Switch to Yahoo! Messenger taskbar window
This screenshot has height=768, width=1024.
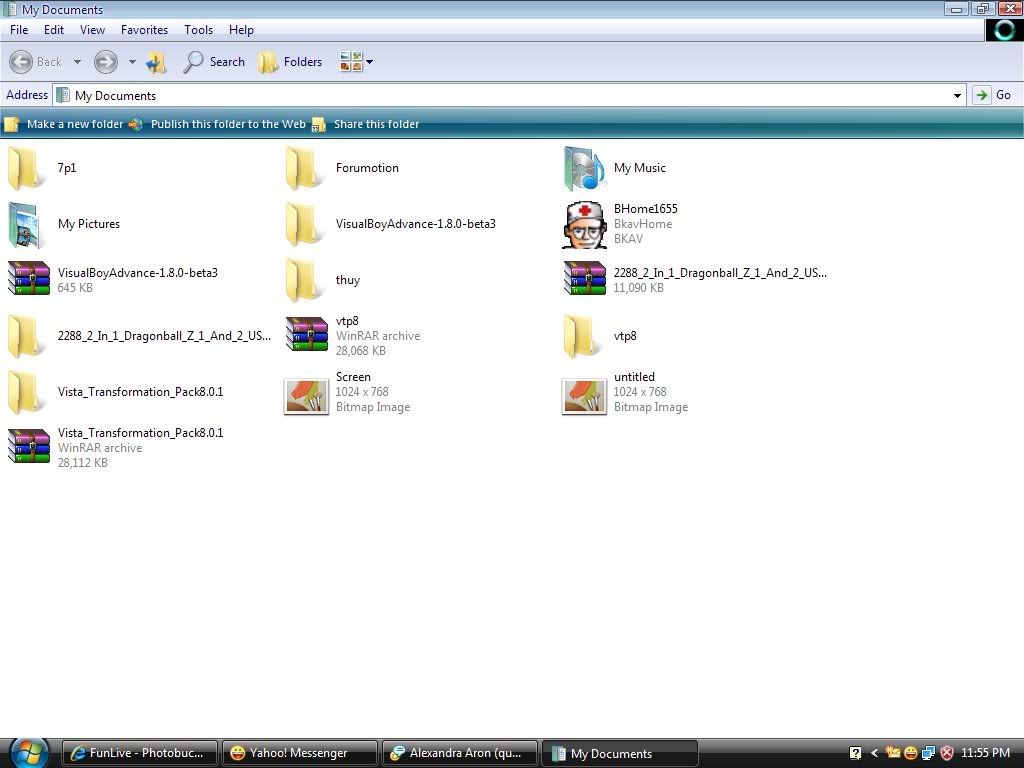[x=300, y=753]
